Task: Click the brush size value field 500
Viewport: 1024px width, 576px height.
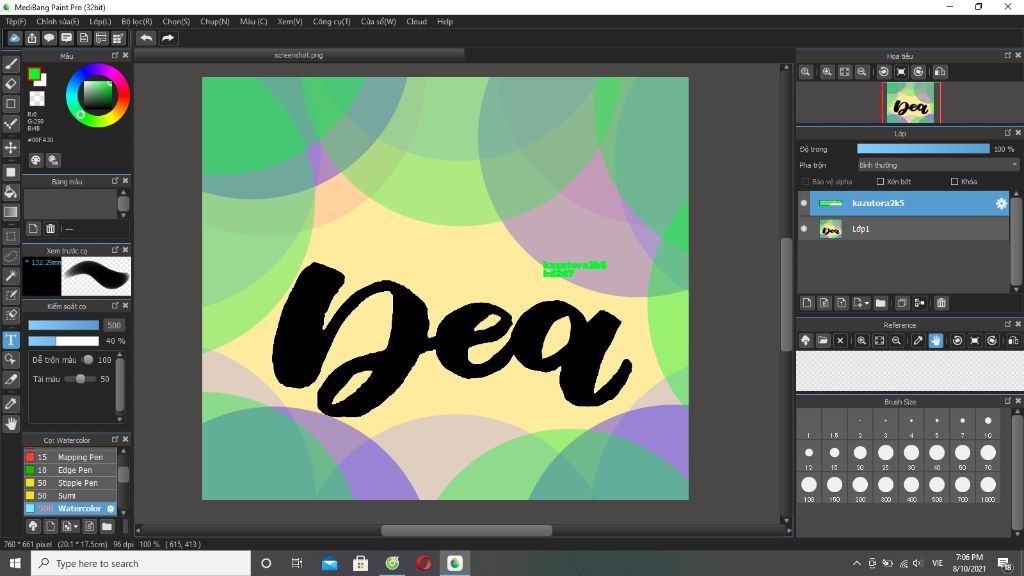Action: [x=114, y=325]
